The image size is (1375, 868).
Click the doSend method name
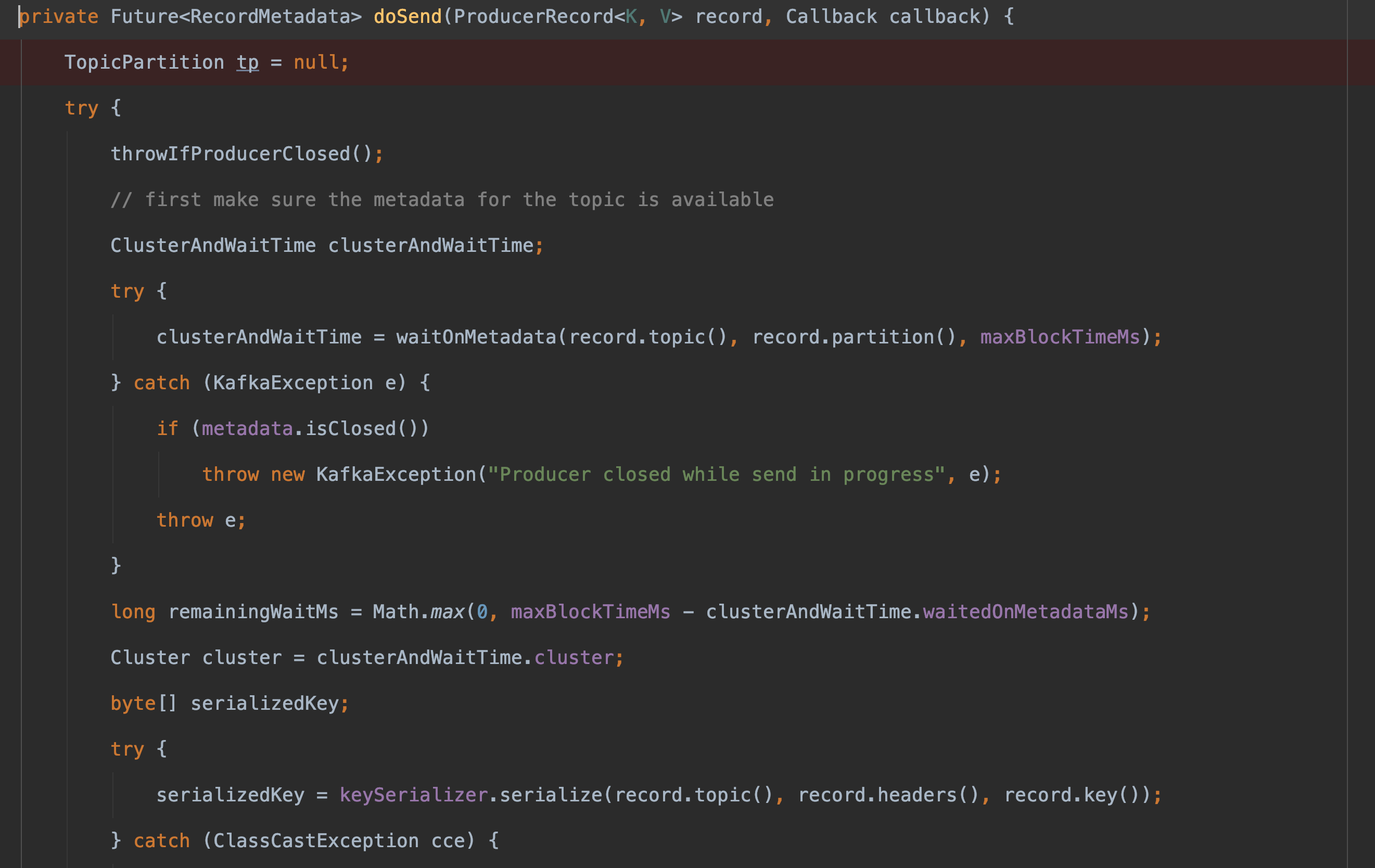[408, 17]
